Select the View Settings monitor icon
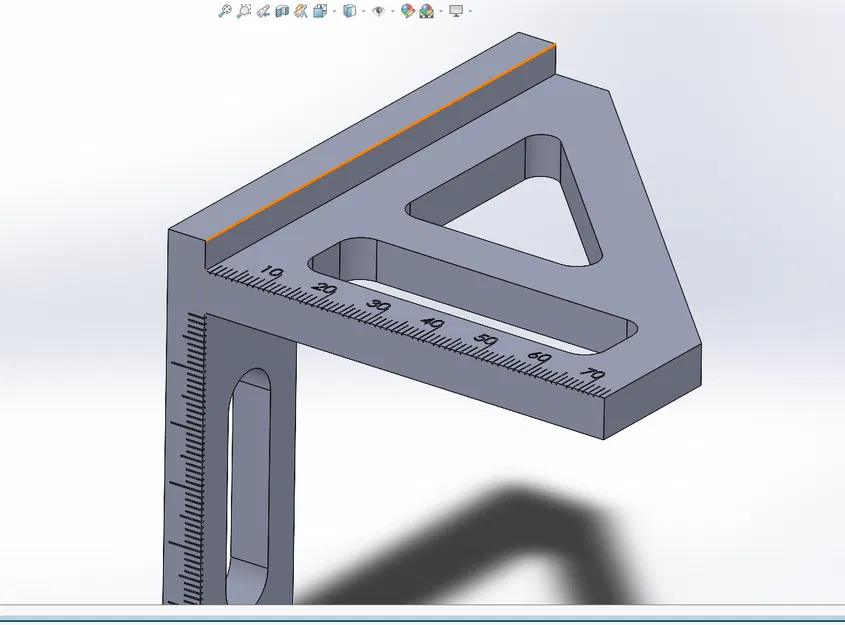The width and height of the screenshot is (845, 625). coord(455,12)
